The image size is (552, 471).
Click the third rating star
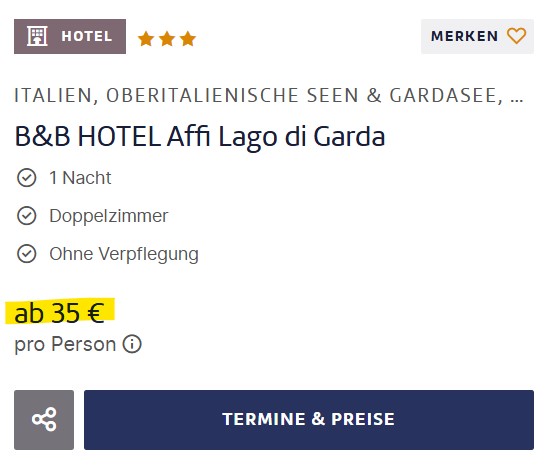(188, 39)
